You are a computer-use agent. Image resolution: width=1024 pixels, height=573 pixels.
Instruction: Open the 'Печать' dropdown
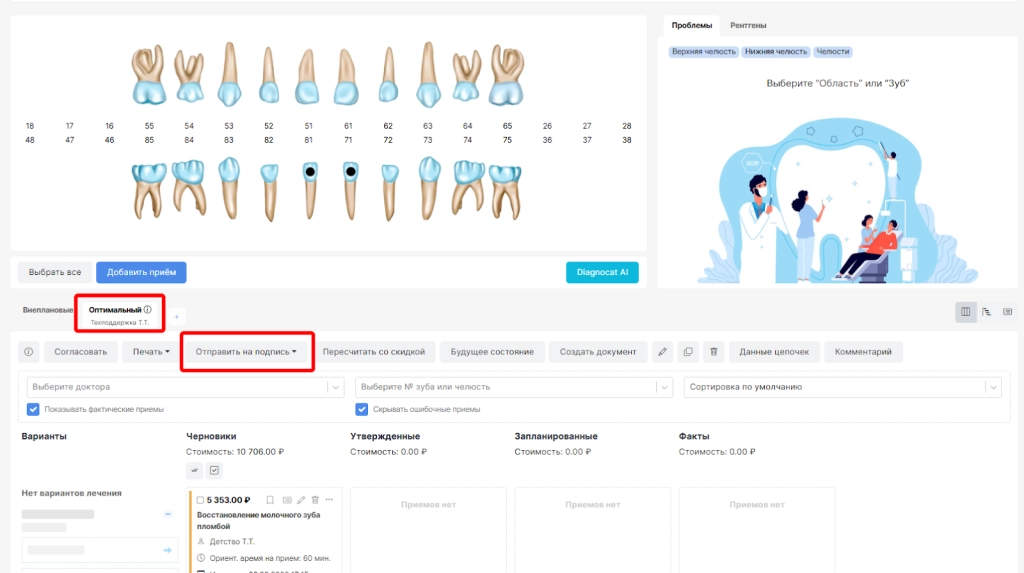pyautogui.click(x=151, y=352)
